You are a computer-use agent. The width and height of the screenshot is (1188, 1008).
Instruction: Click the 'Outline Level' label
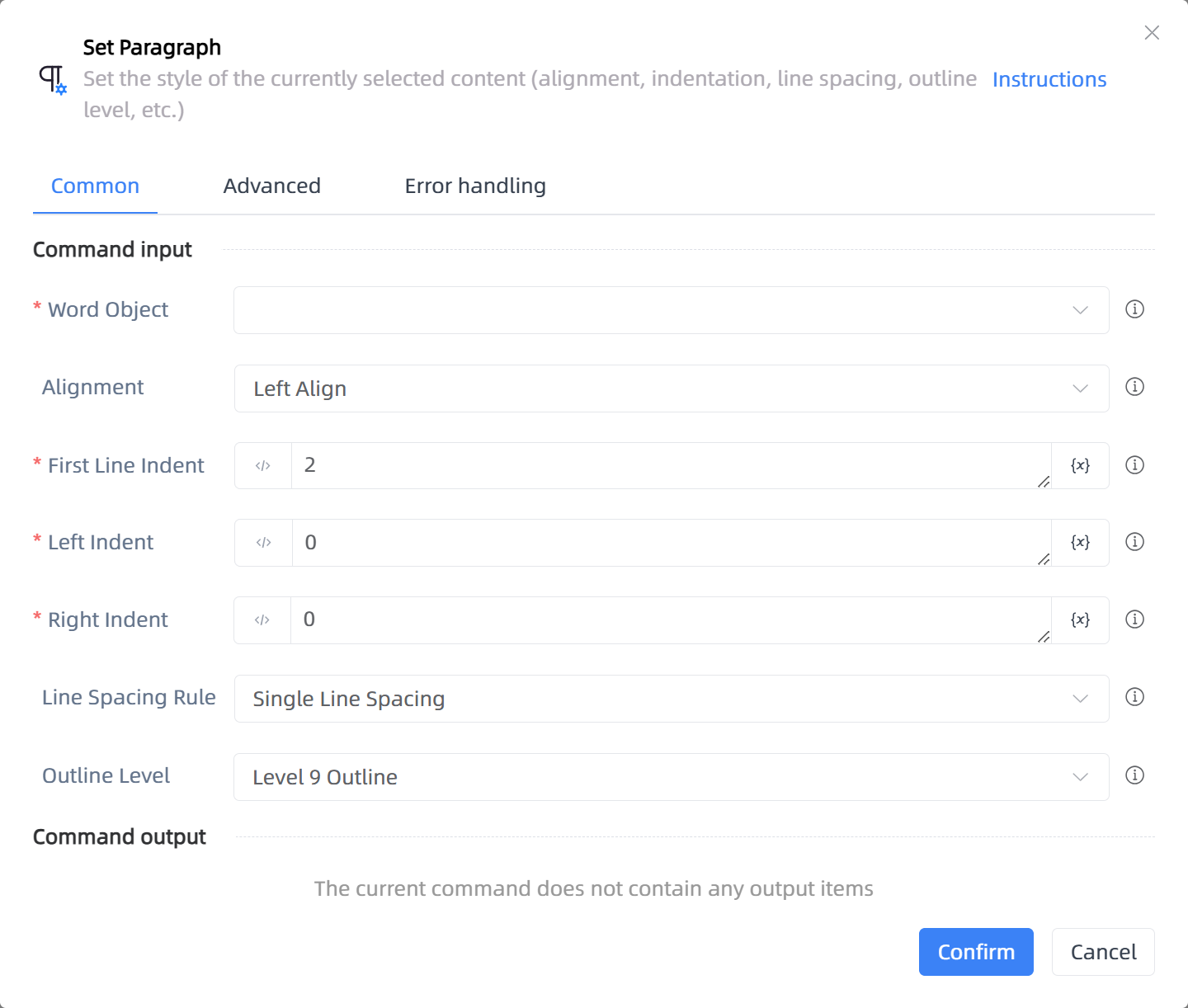[x=106, y=776]
